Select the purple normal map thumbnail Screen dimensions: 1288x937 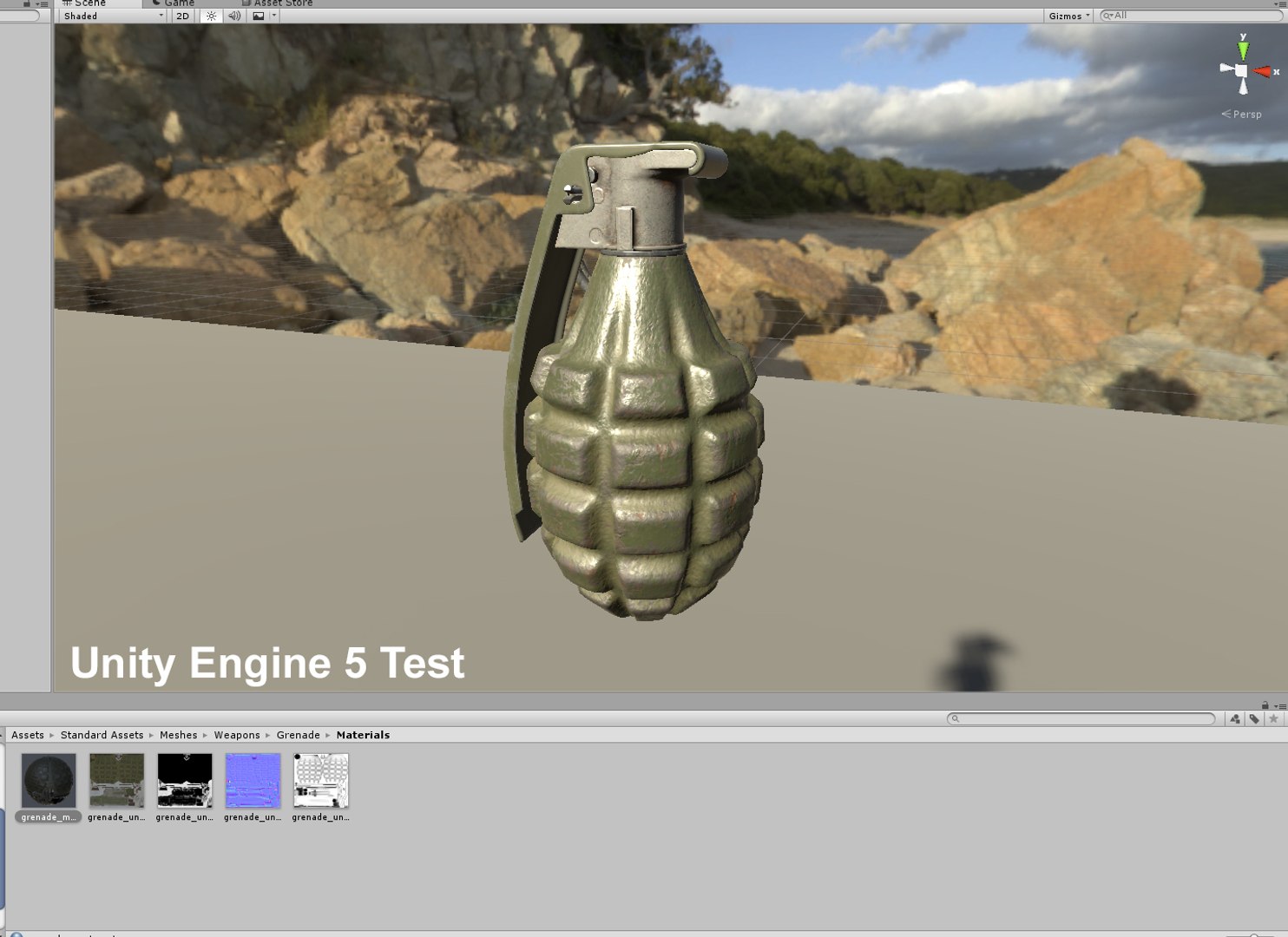coord(253,781)
